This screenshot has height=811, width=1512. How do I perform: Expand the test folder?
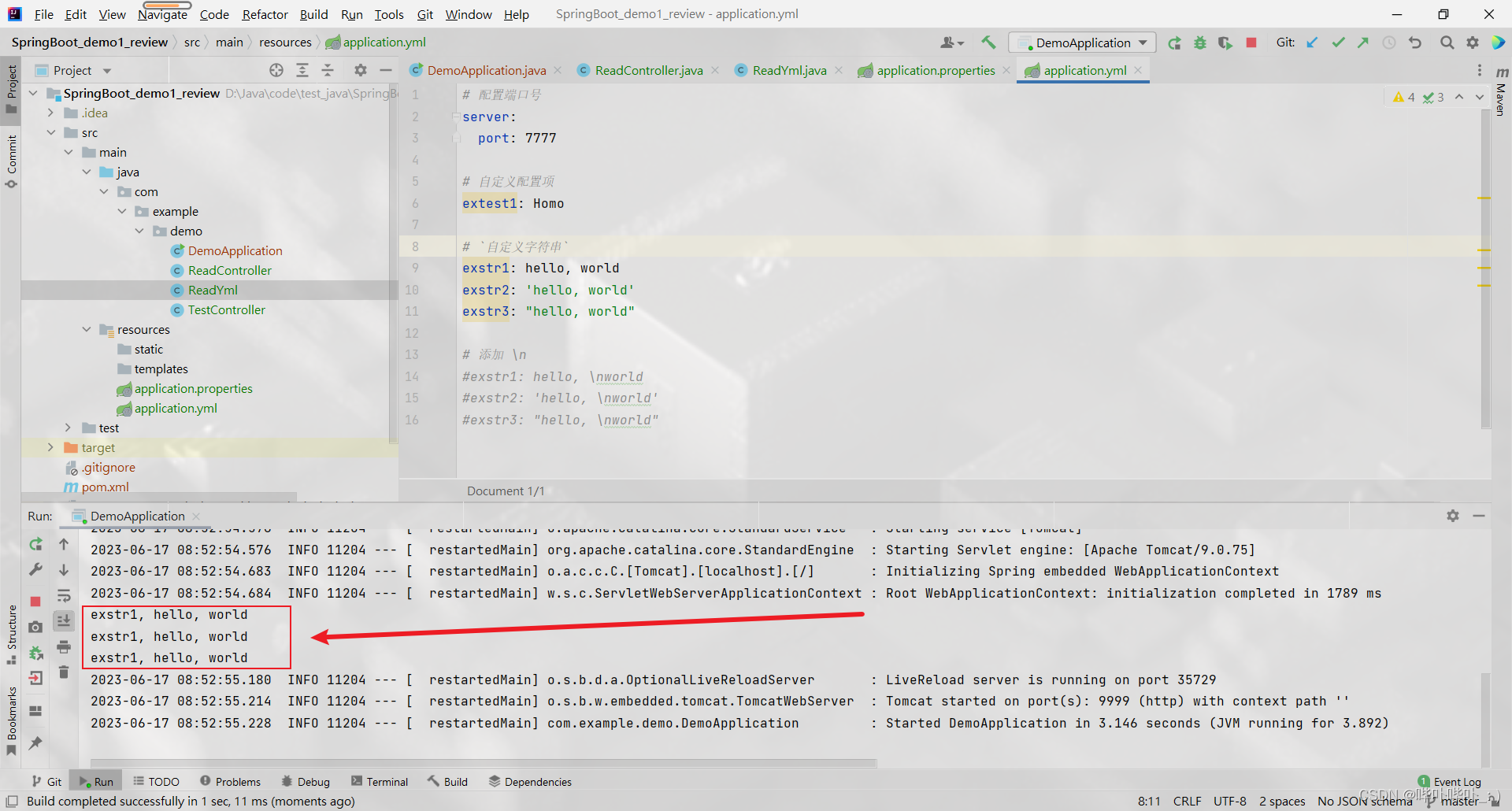pos(68,428)
